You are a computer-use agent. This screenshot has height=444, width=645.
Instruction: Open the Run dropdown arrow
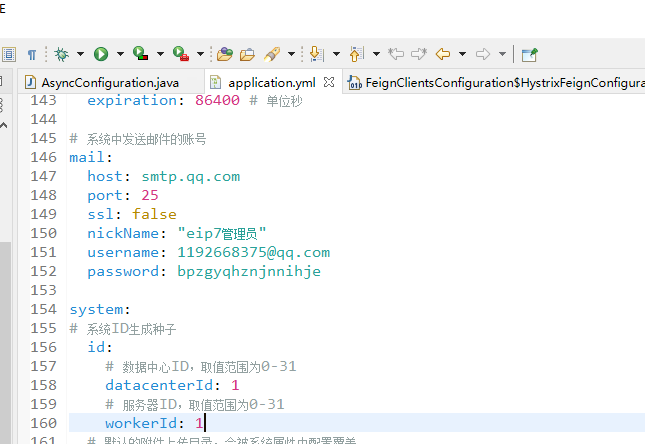(x=120, y=54)
